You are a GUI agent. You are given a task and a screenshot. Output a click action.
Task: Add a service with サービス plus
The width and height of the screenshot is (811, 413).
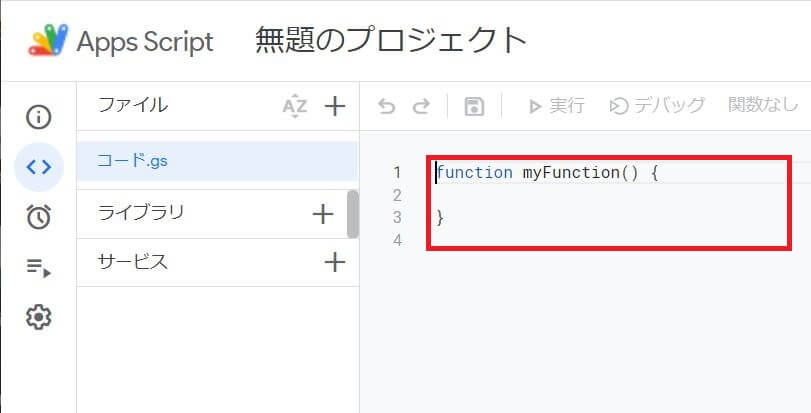point(334,262)
